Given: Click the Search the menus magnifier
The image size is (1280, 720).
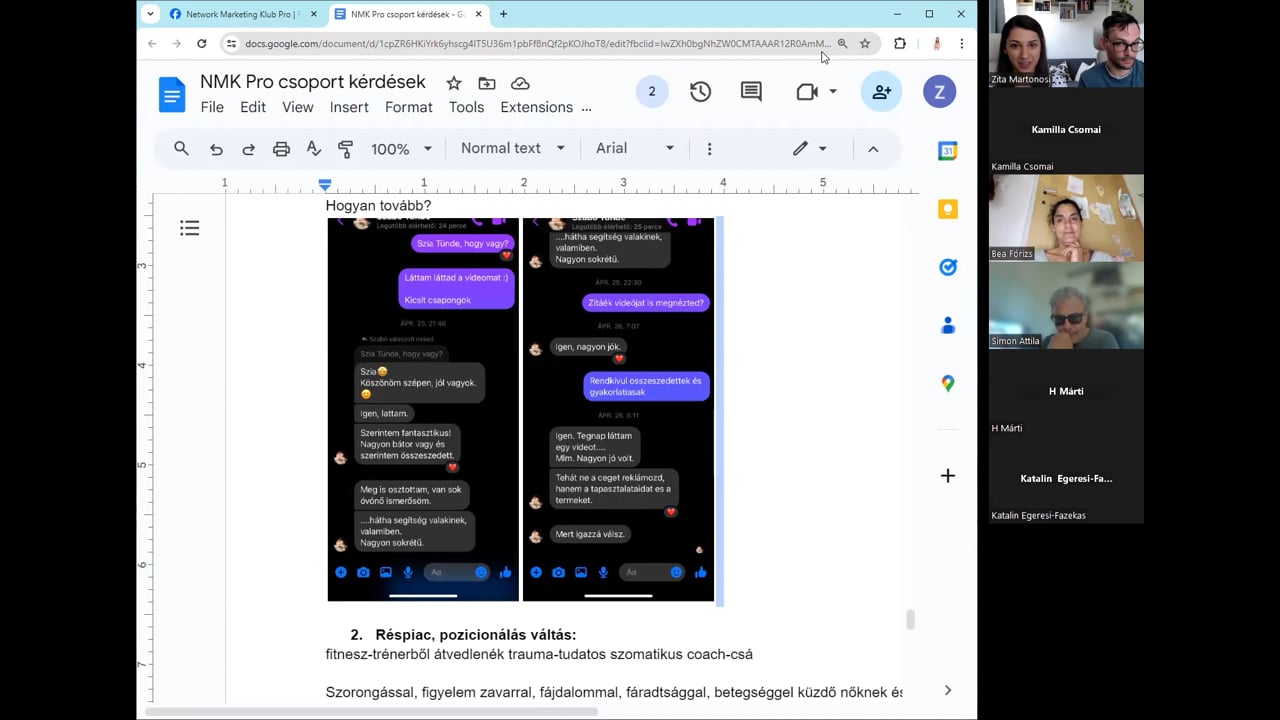Looking at the screenshot, I should (181, 148).
